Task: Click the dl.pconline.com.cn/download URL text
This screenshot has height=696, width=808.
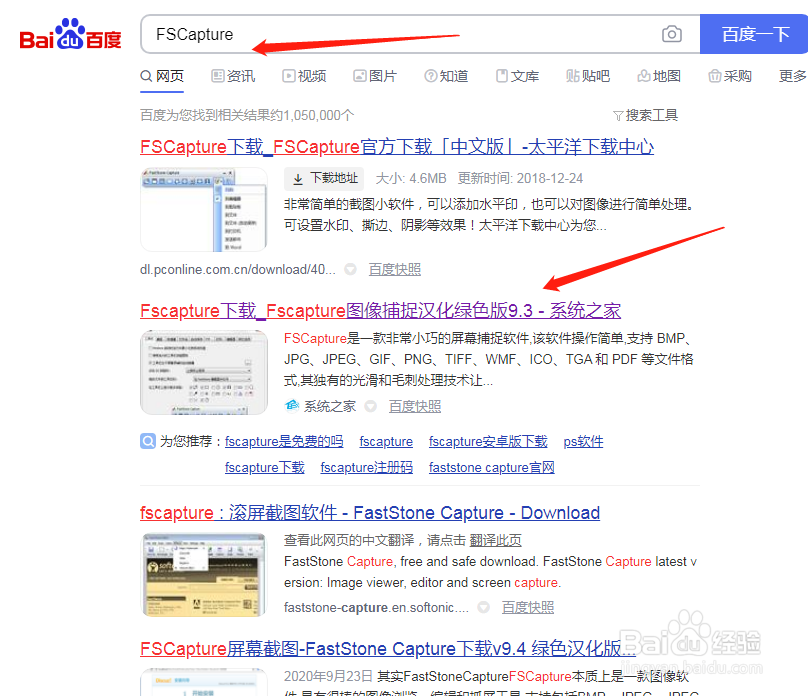Action: click(x=238, y=269)
